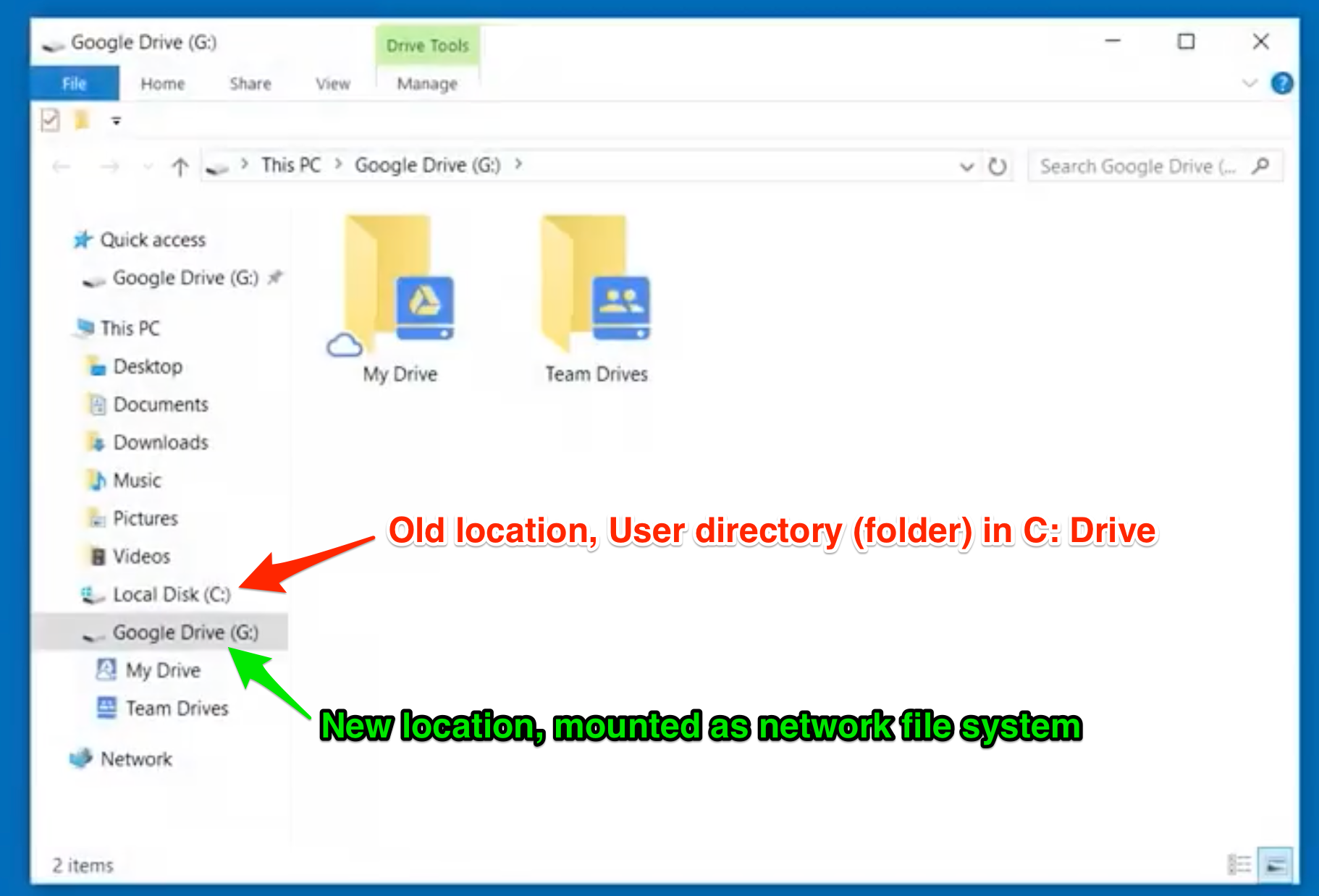Switch to large icons view icon
1319x896 pixels.
(1275, 864)
